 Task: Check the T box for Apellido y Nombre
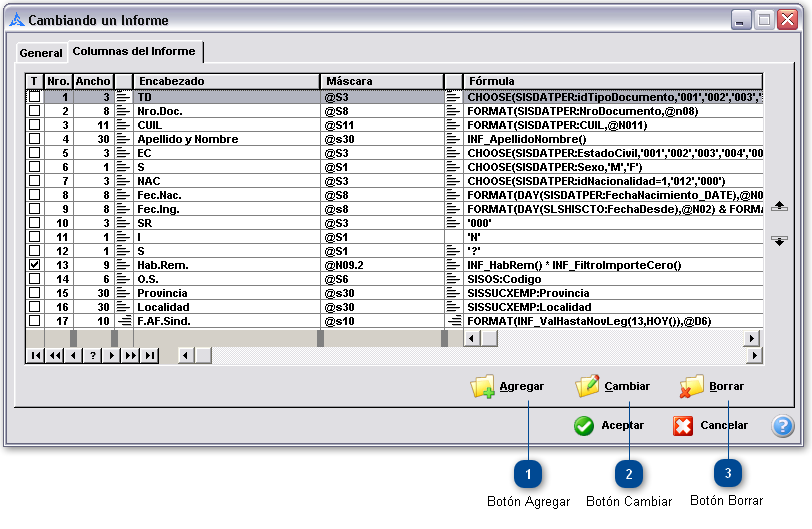34,139
